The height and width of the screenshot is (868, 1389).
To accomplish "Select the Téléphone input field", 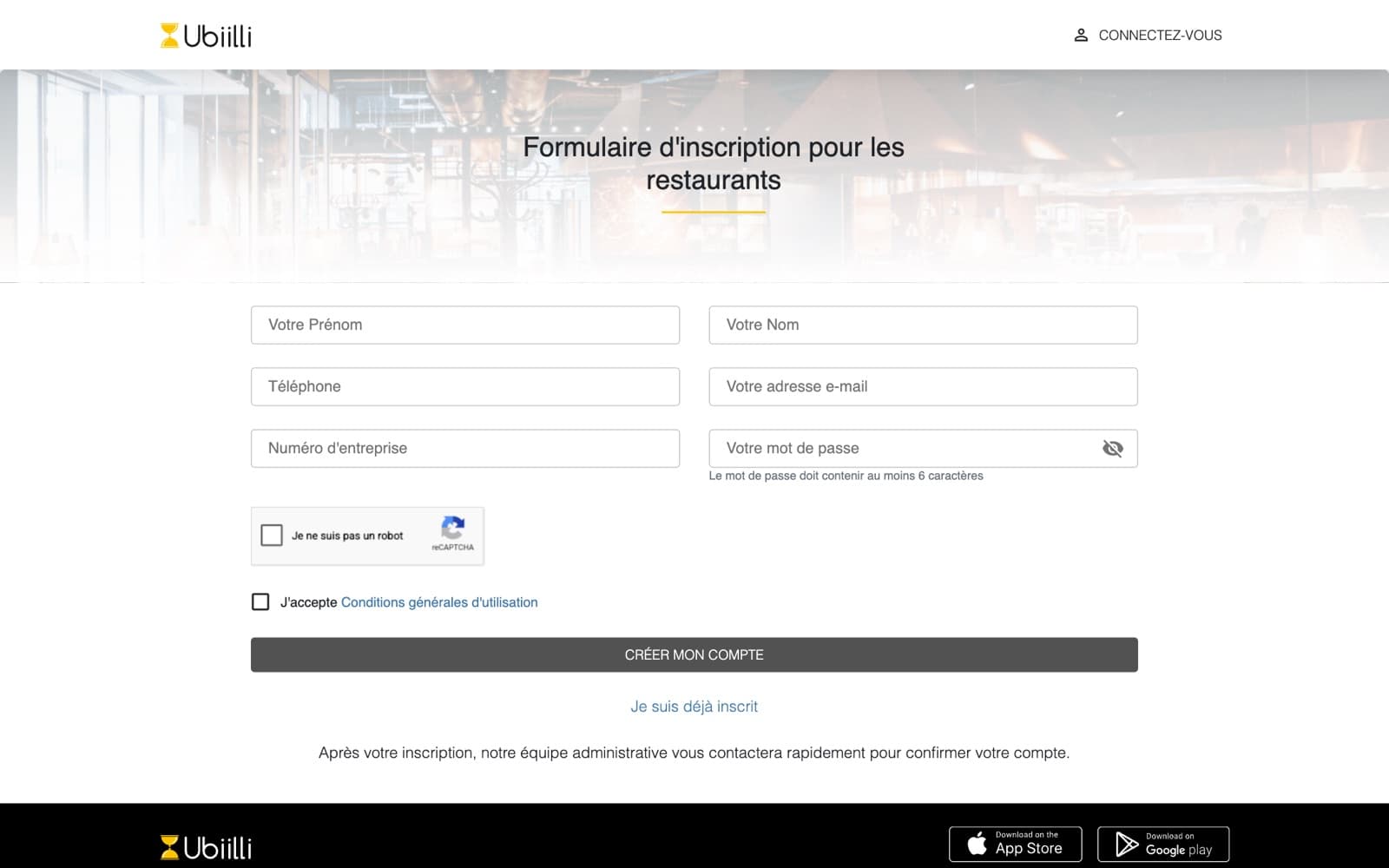I will tap(465, 386).
